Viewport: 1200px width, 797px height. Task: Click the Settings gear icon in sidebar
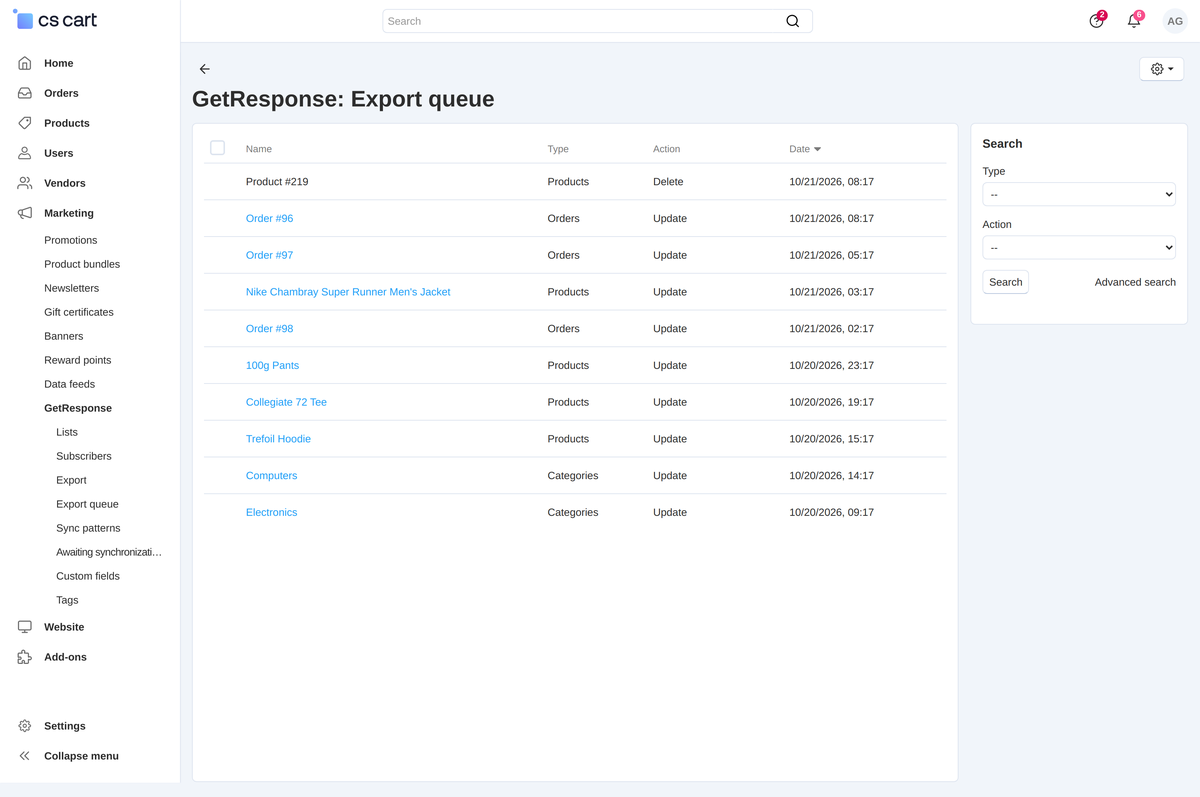25,726
